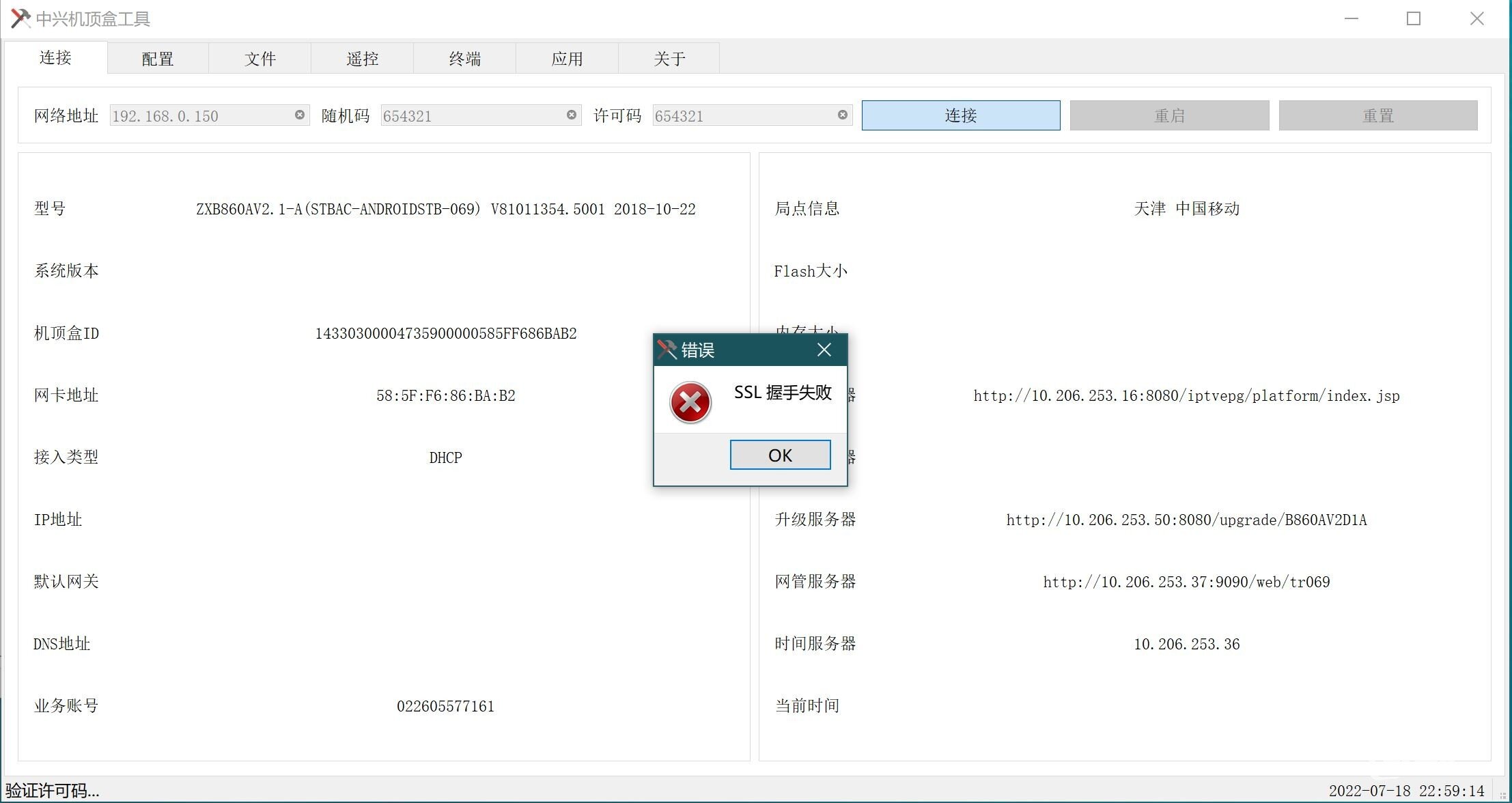
Task: Click the hammer icon in 错误 dialog title
Action: click(667, 350)
